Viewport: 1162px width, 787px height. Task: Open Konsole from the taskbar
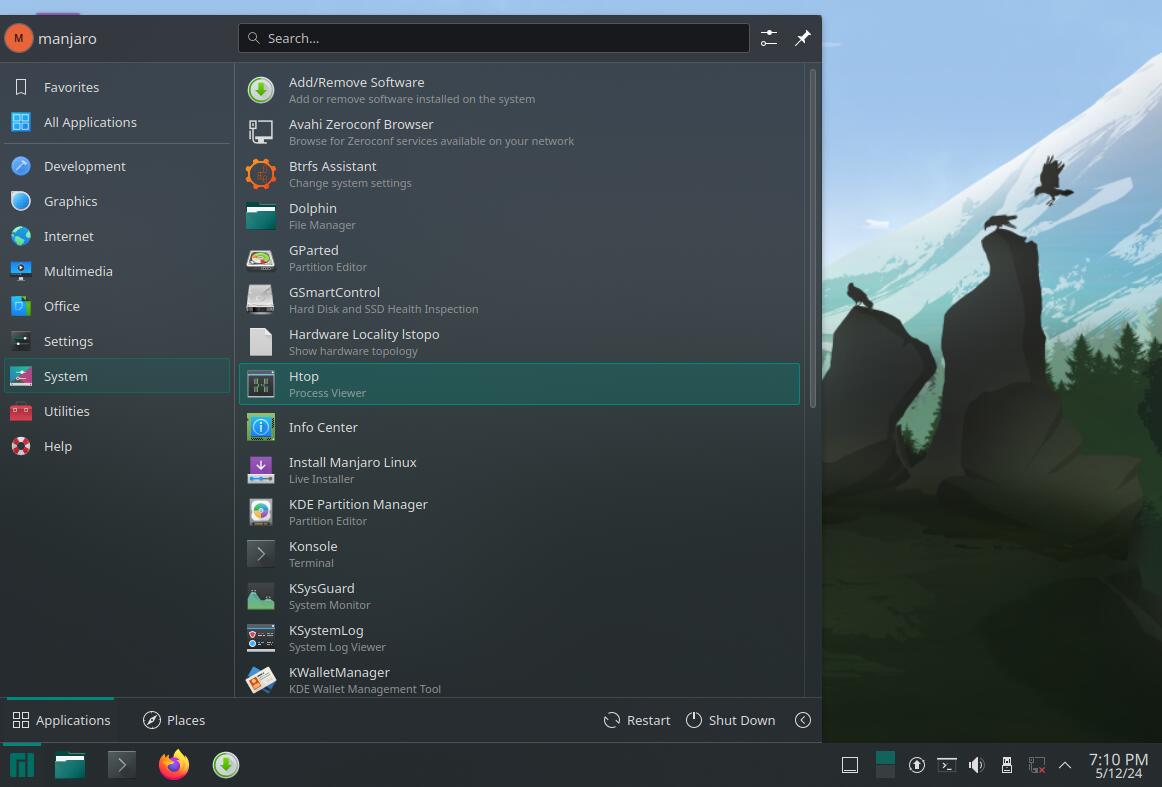122,765
